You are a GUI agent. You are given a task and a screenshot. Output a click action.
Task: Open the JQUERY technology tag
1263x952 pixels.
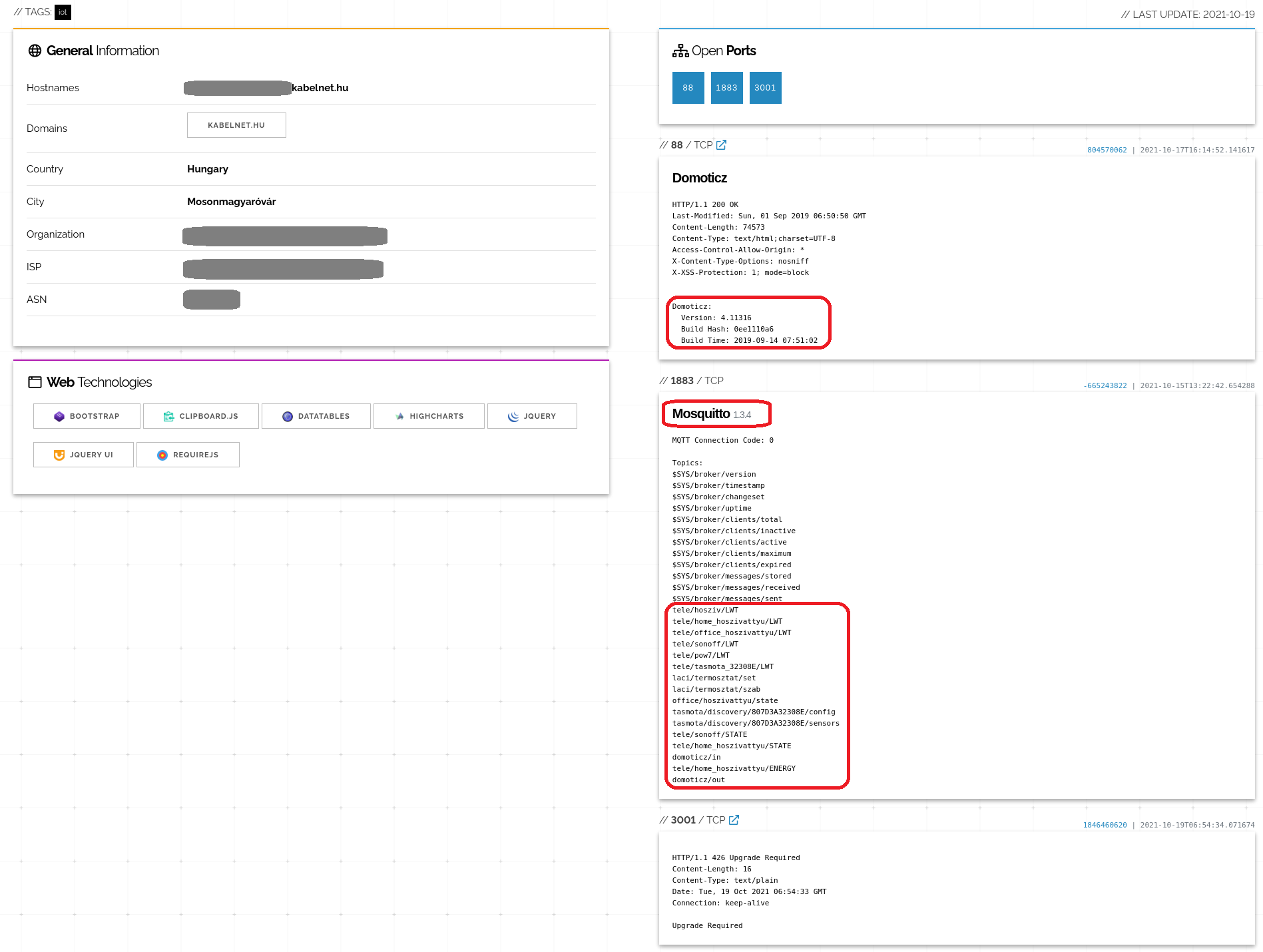532,416
